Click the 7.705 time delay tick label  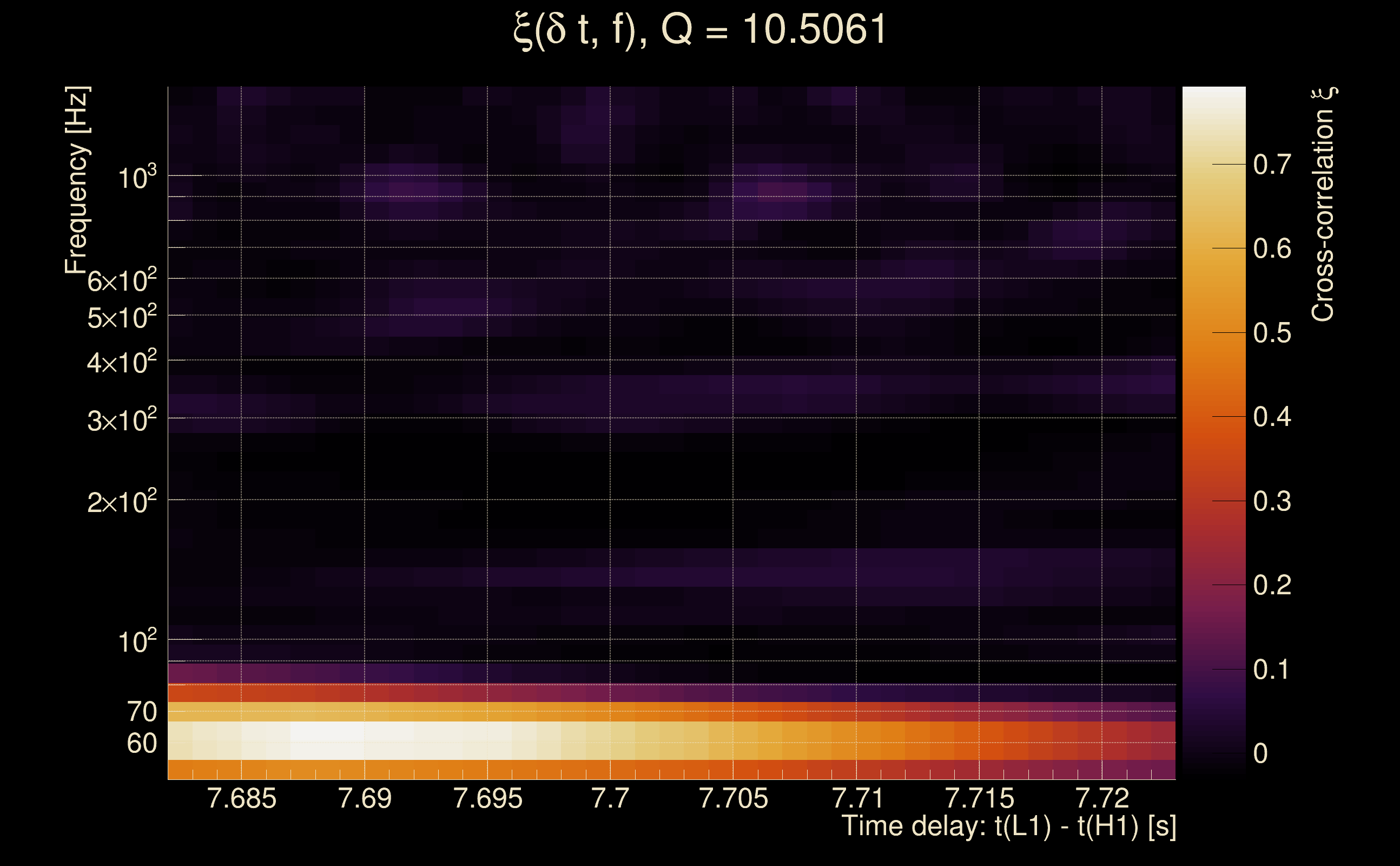pyautogui.click(x=733, y=798)
